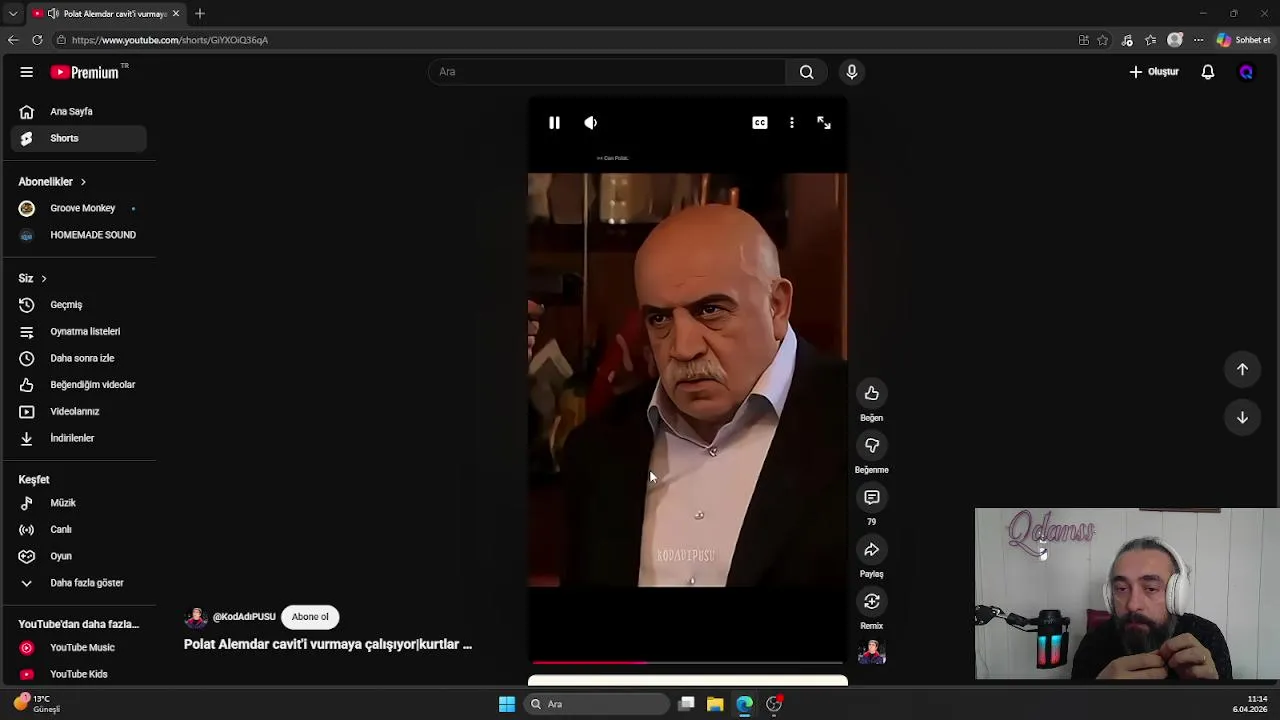The height and width of the screenshot is (720, 1280).
Task: Open the YouTube hamburger guide menu
Action: (27, 72)
